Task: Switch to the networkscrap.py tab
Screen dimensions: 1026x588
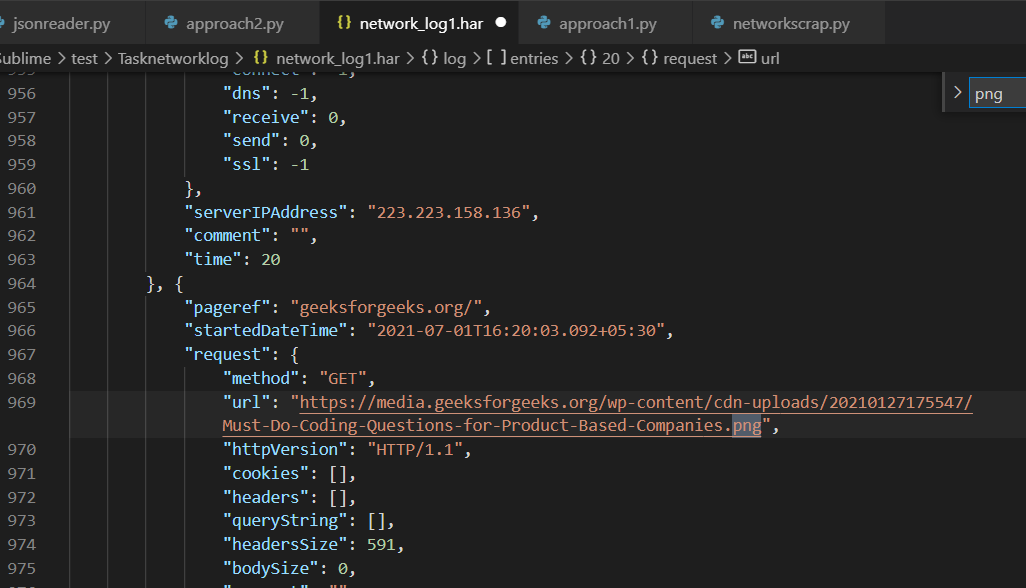Action: (x=790, y=23)
